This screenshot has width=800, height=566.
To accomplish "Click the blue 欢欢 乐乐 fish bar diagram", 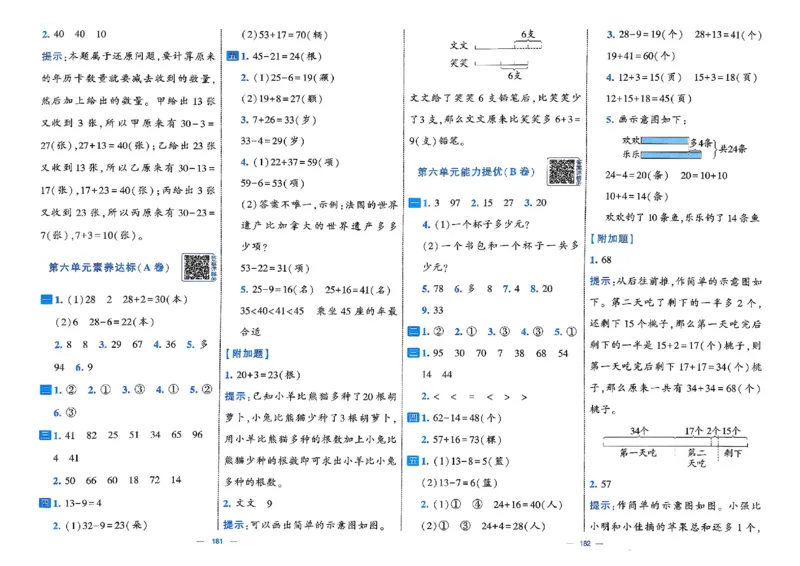I will (684, 147).
